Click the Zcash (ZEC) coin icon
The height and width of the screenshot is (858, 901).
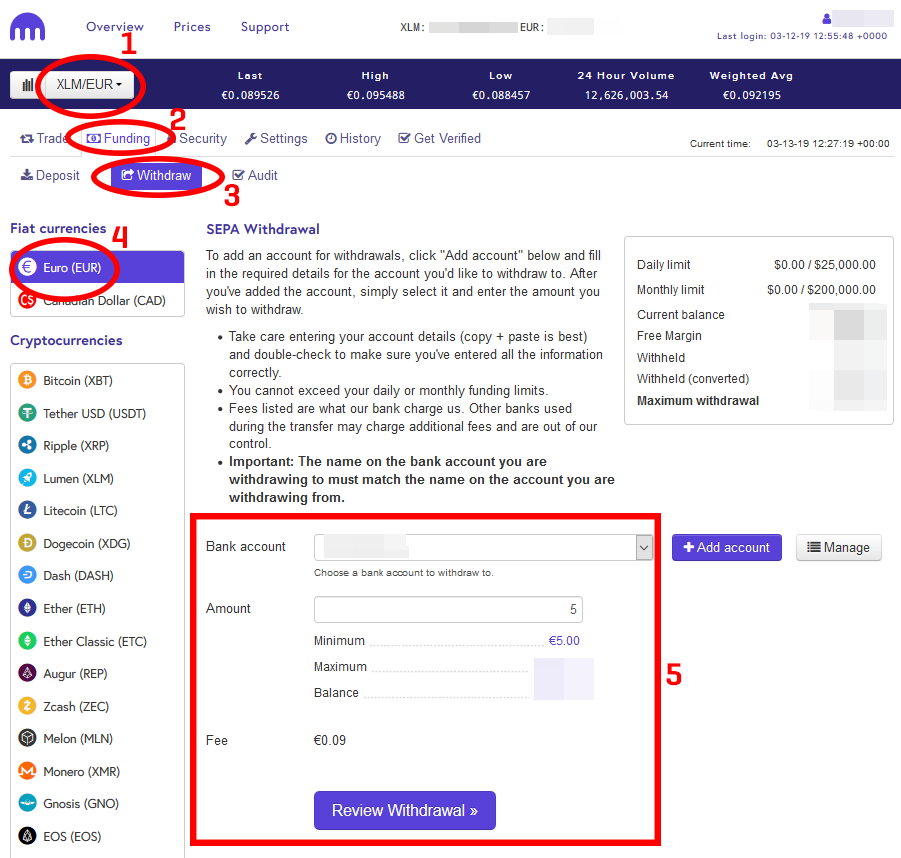tap(27, 705)
